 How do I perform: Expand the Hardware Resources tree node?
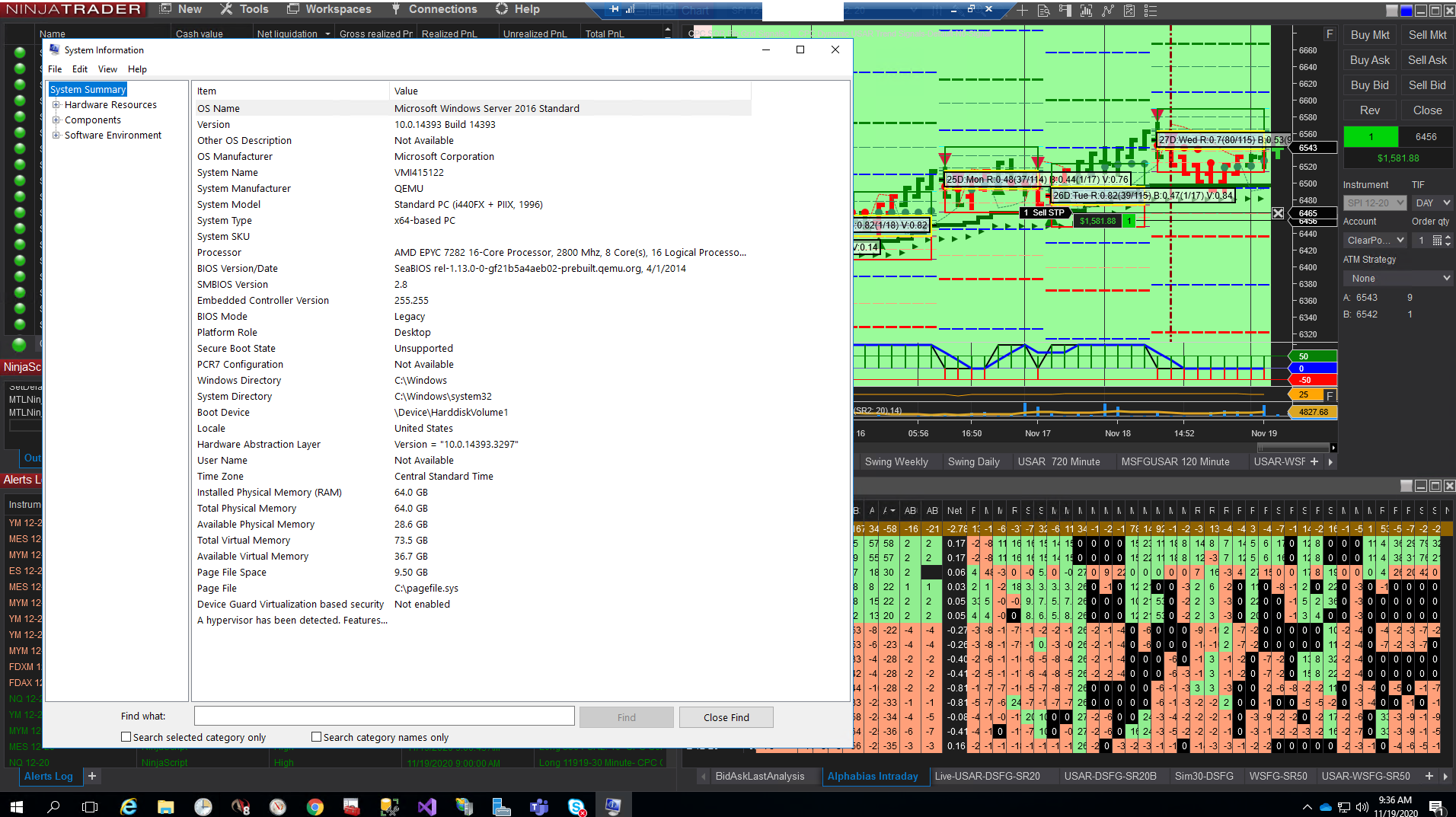pos(56,105)
